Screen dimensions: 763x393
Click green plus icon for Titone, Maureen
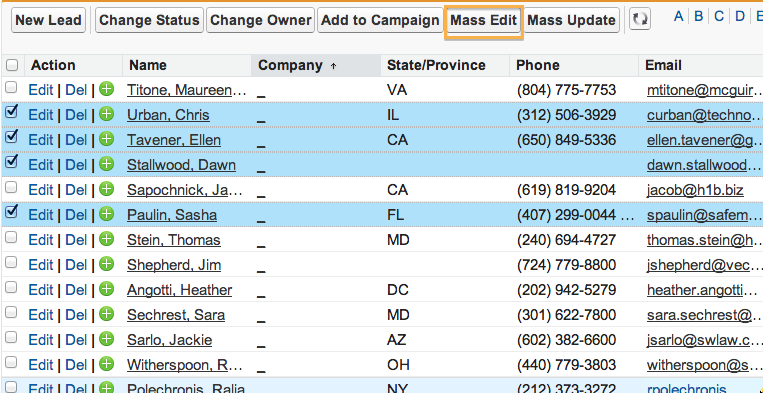(107, 89)
